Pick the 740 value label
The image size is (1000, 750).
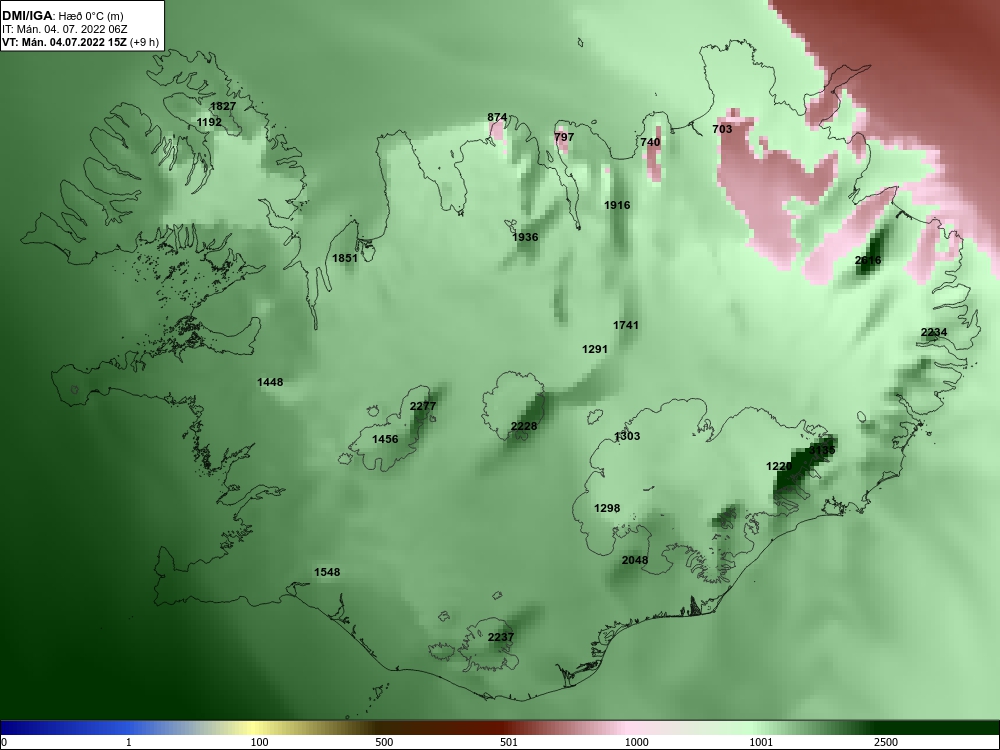(x=651, y=142)
